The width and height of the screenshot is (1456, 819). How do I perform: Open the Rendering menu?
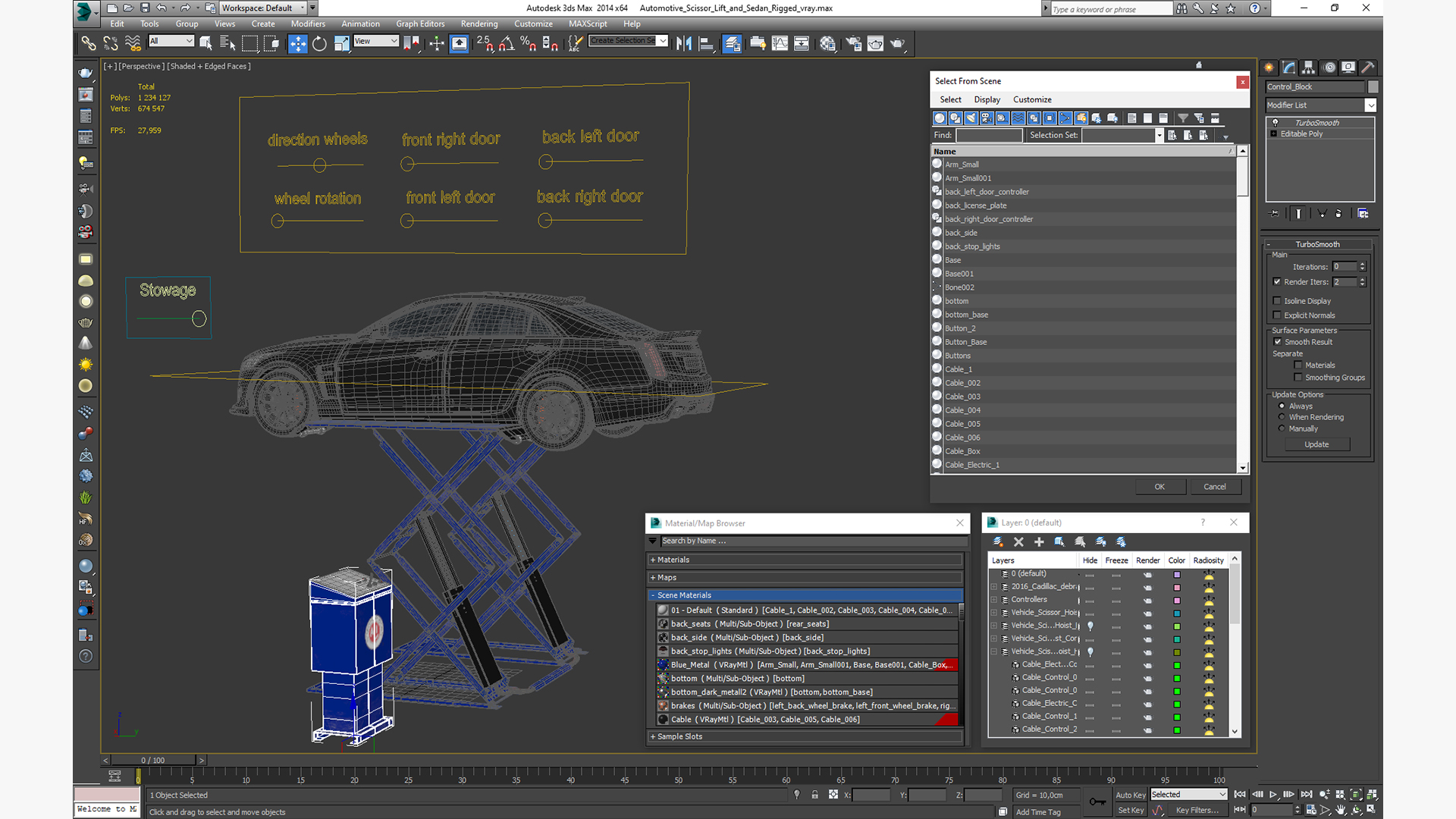click(479, 24)
